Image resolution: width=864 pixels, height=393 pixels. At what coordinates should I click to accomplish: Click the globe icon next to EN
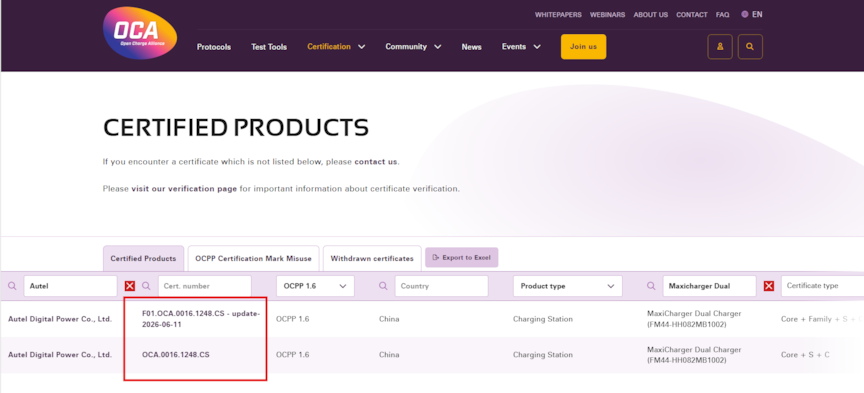tap(744, 15)
